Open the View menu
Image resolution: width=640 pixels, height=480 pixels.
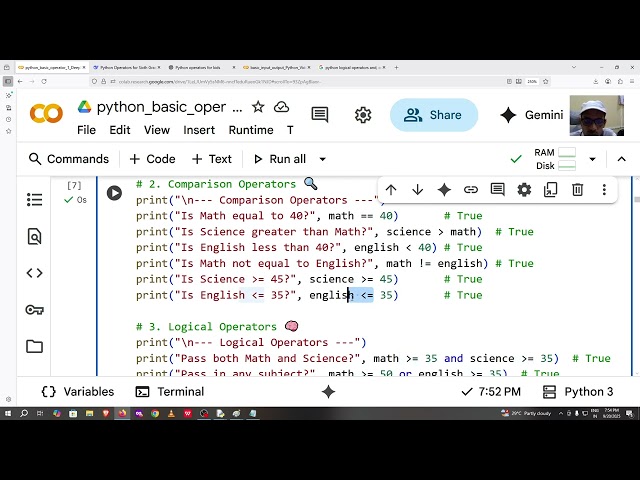click(x=157, y=130)
